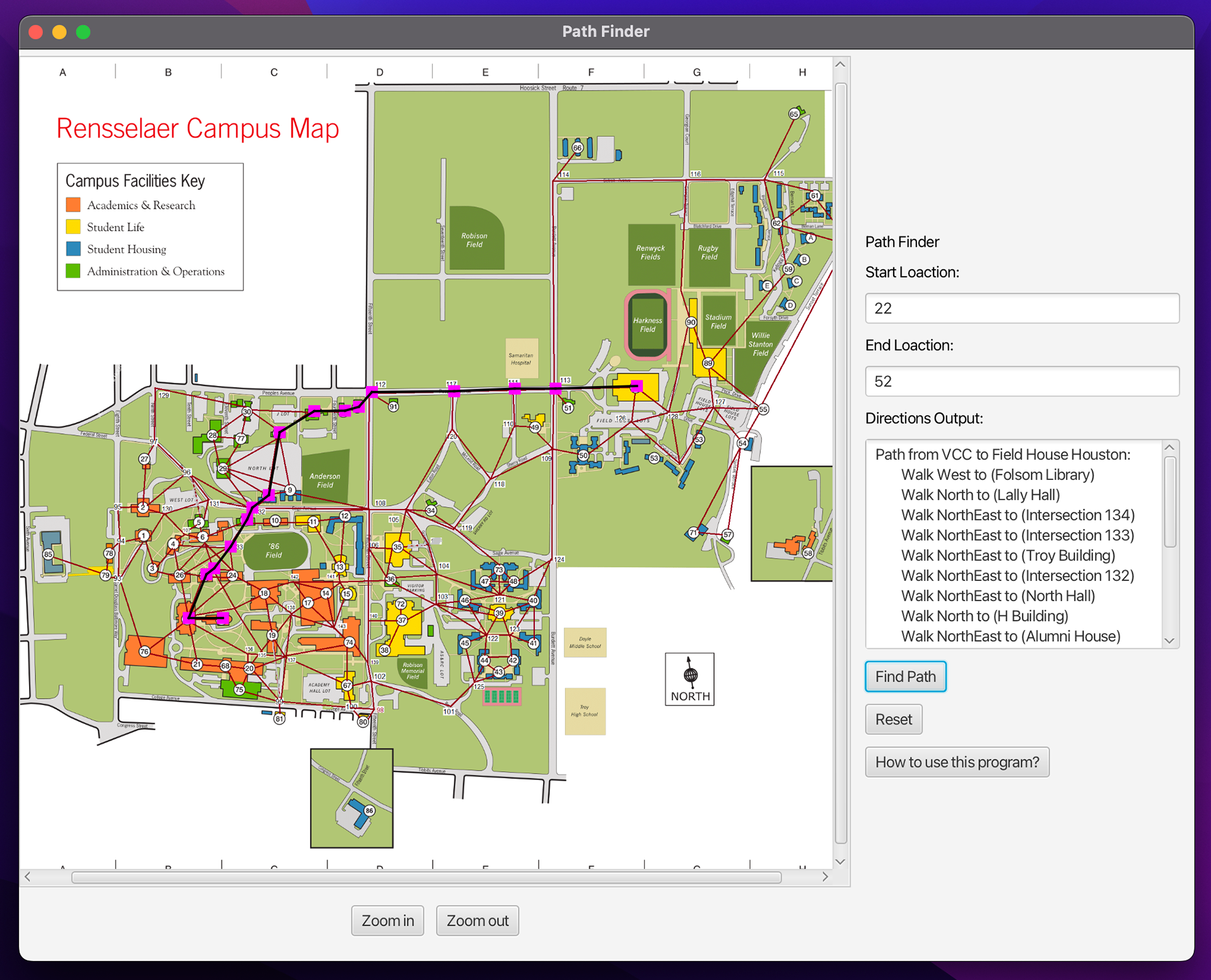Open How to use this program help
Image resolution: width=1211 pixels, height=980 pixels.
point(956,762)
